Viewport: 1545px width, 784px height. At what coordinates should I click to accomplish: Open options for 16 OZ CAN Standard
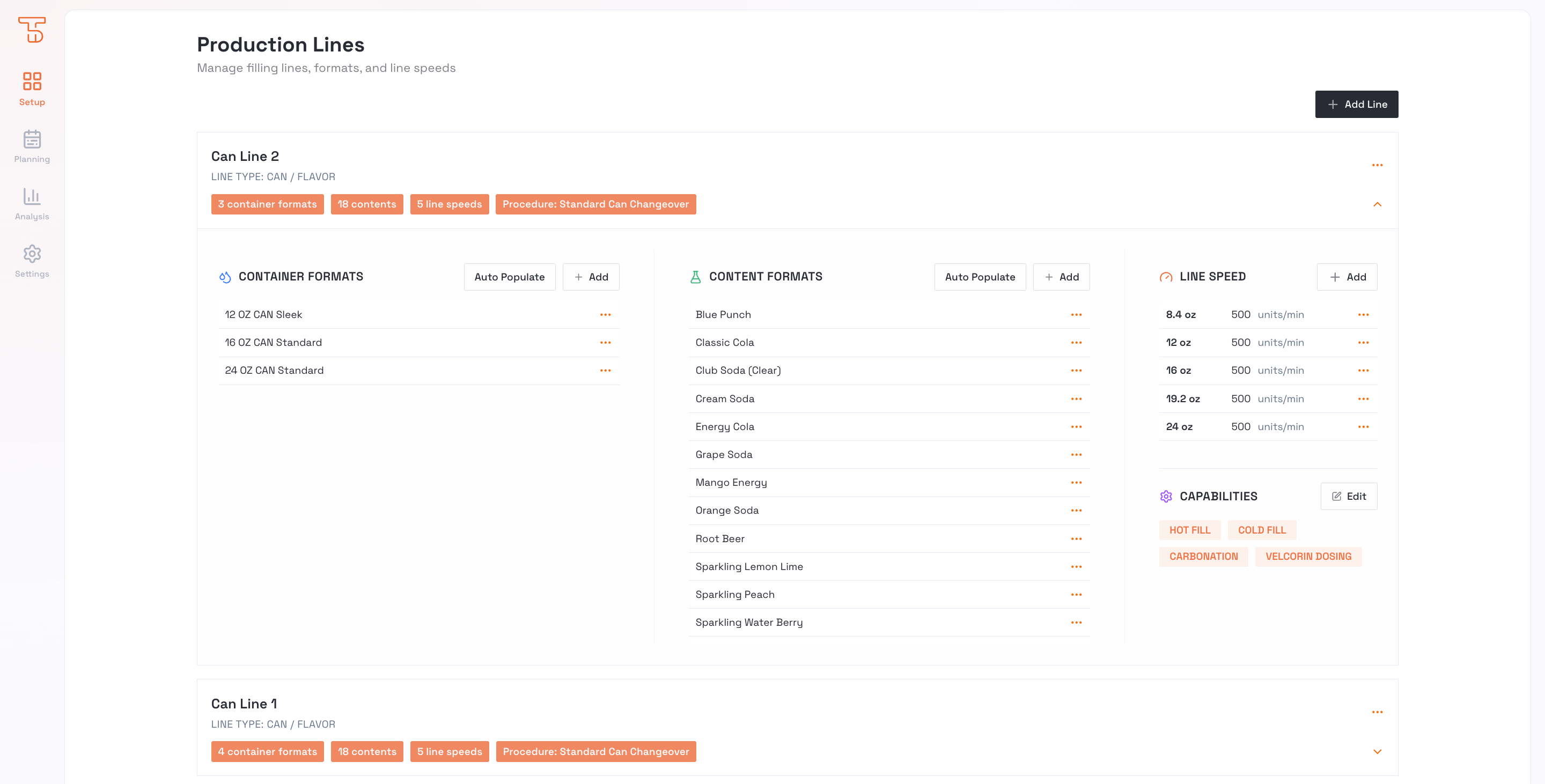pos(605,342)
